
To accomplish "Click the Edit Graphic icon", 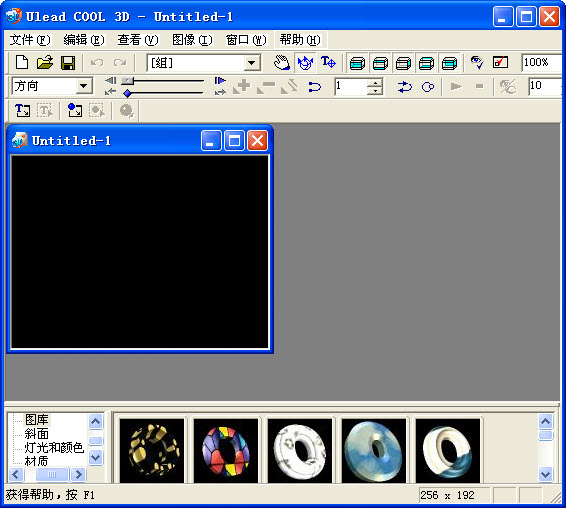I will click(x=97, y=110).
